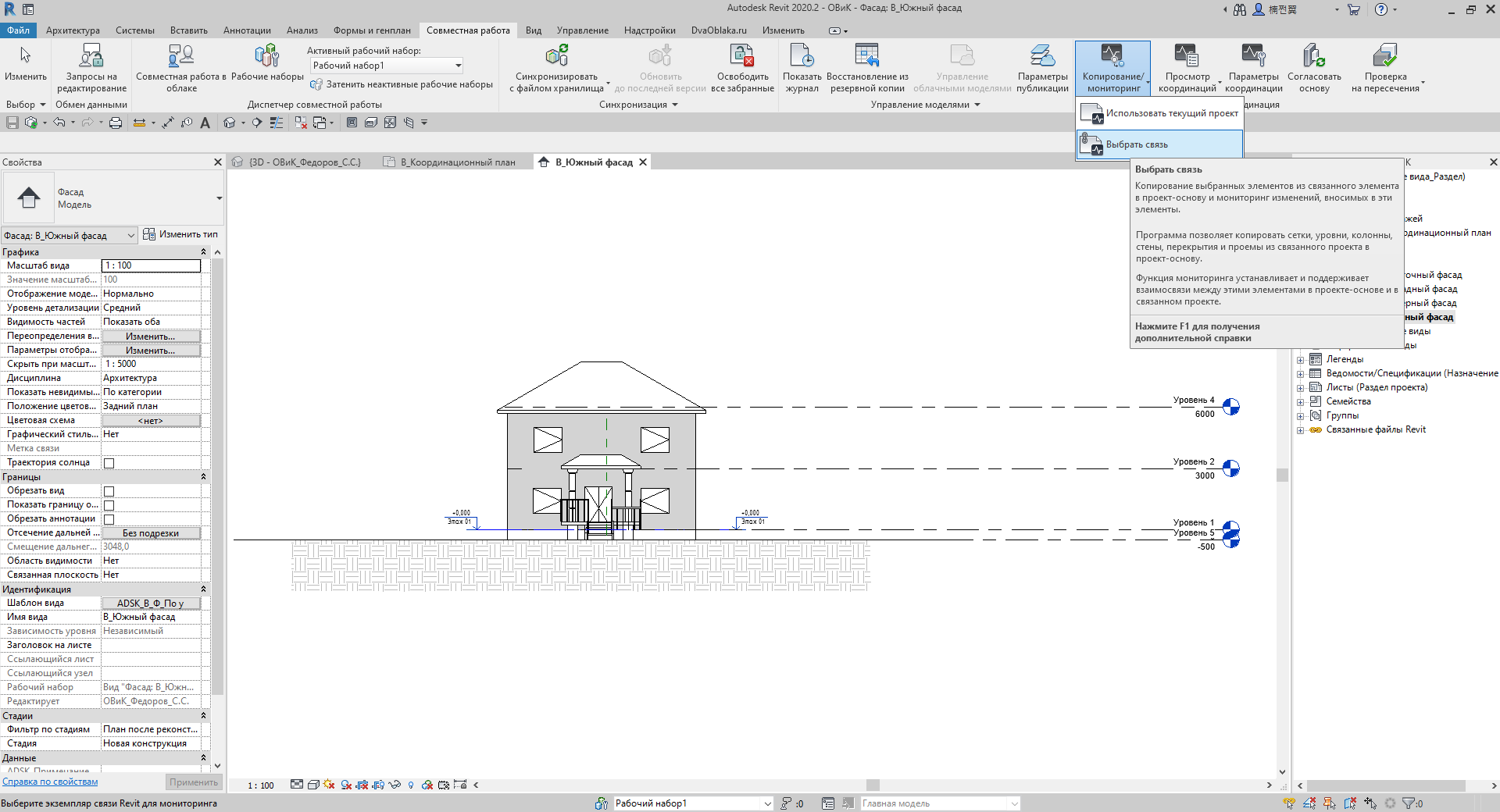Click properties panel vertical scrollbar
1500x812 pixels.
point(217,476)
